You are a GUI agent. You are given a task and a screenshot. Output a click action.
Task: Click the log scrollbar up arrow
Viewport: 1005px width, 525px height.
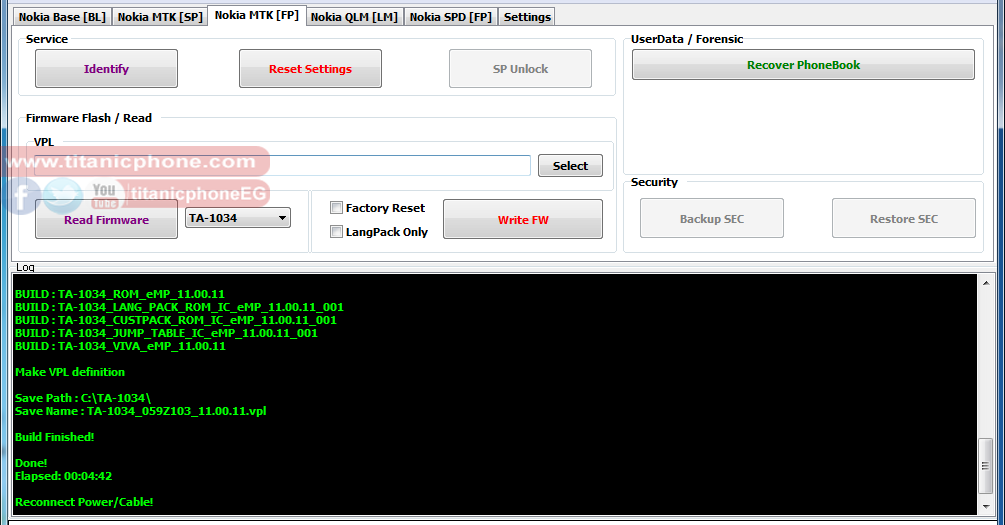click(985, 282)
